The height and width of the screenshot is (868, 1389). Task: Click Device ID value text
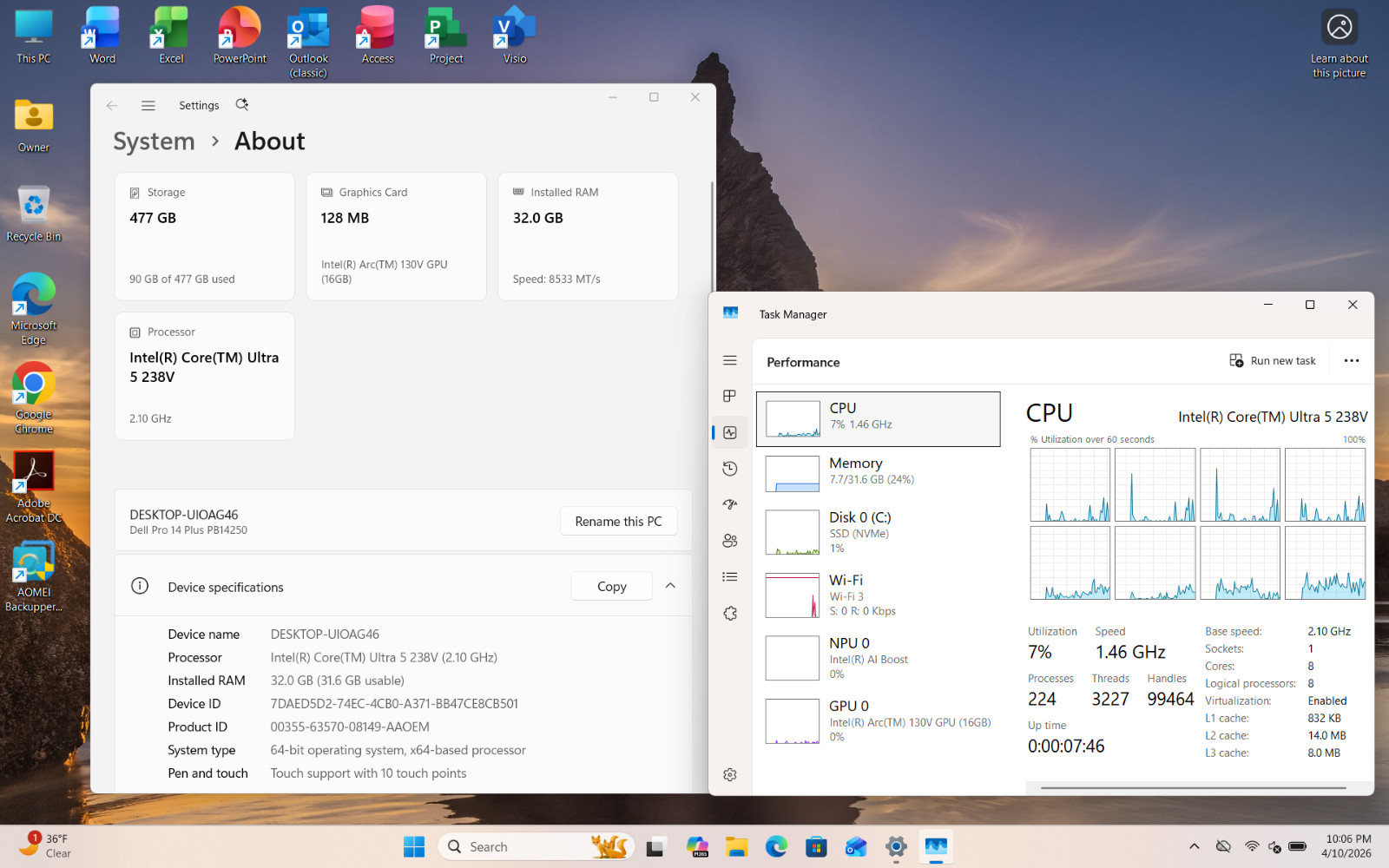click(394, 704)
